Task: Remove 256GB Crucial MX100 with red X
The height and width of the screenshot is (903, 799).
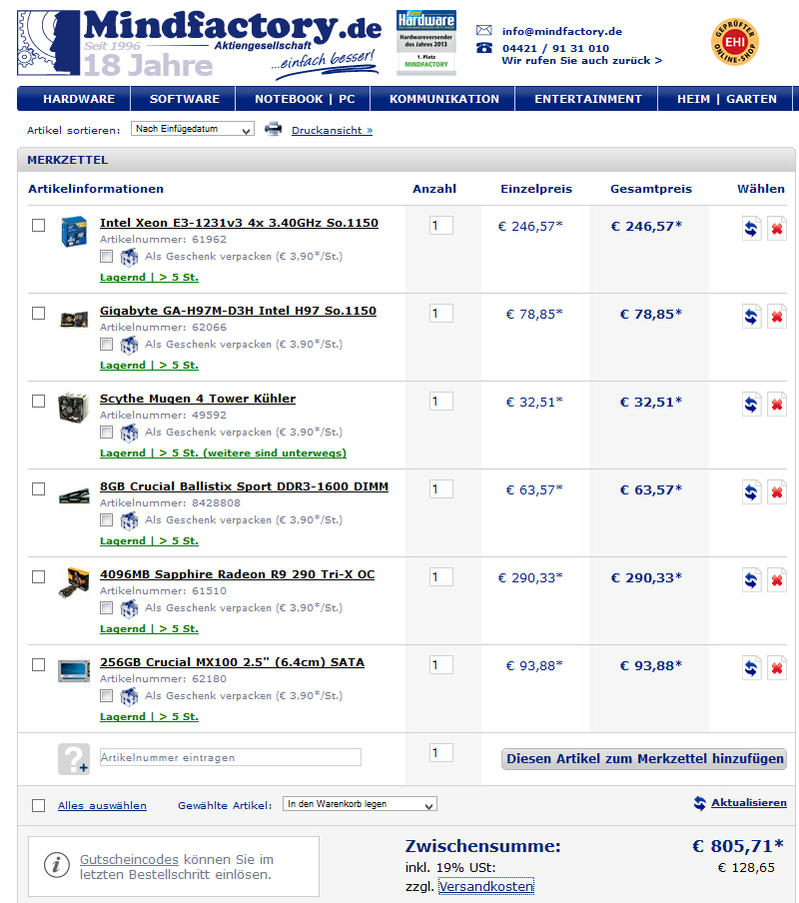Action: pyautogui.click(x=777, y=668)
